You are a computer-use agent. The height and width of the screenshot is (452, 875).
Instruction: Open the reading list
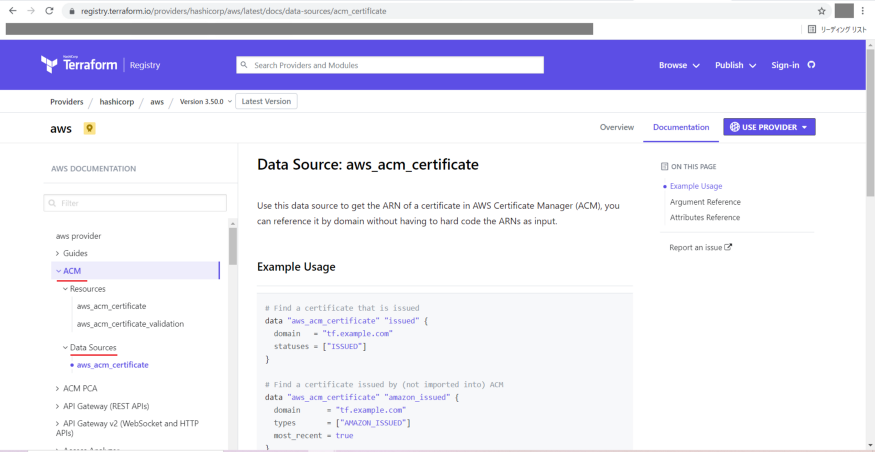click(x=838, y=30)
